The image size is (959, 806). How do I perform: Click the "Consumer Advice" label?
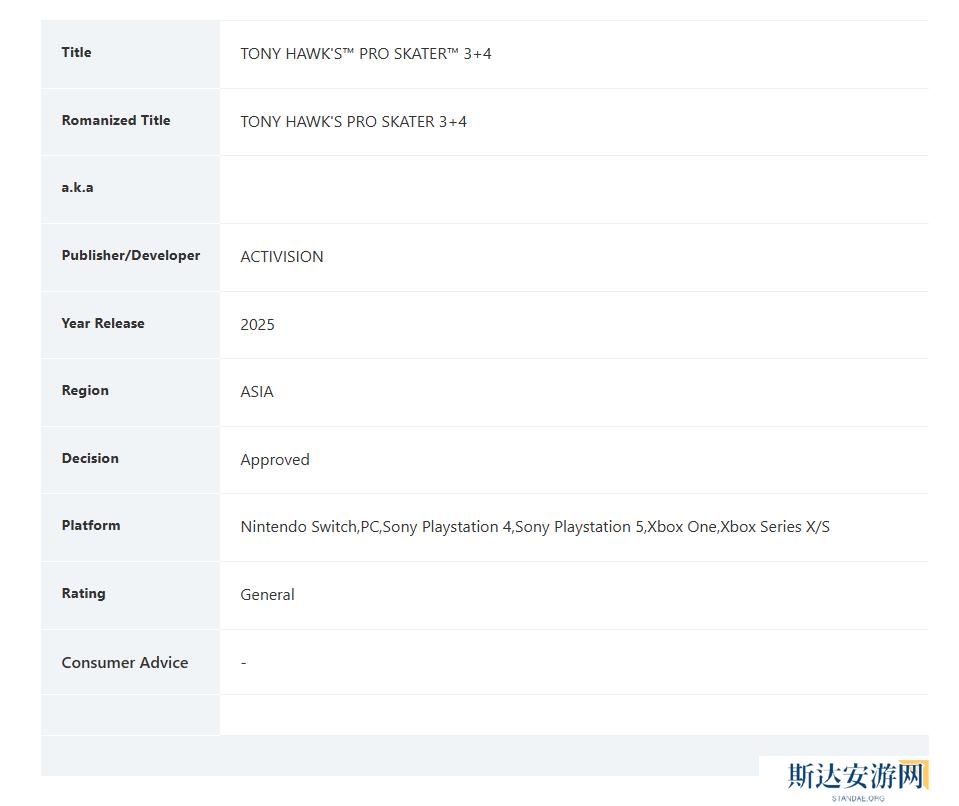(x=125, y=663)
